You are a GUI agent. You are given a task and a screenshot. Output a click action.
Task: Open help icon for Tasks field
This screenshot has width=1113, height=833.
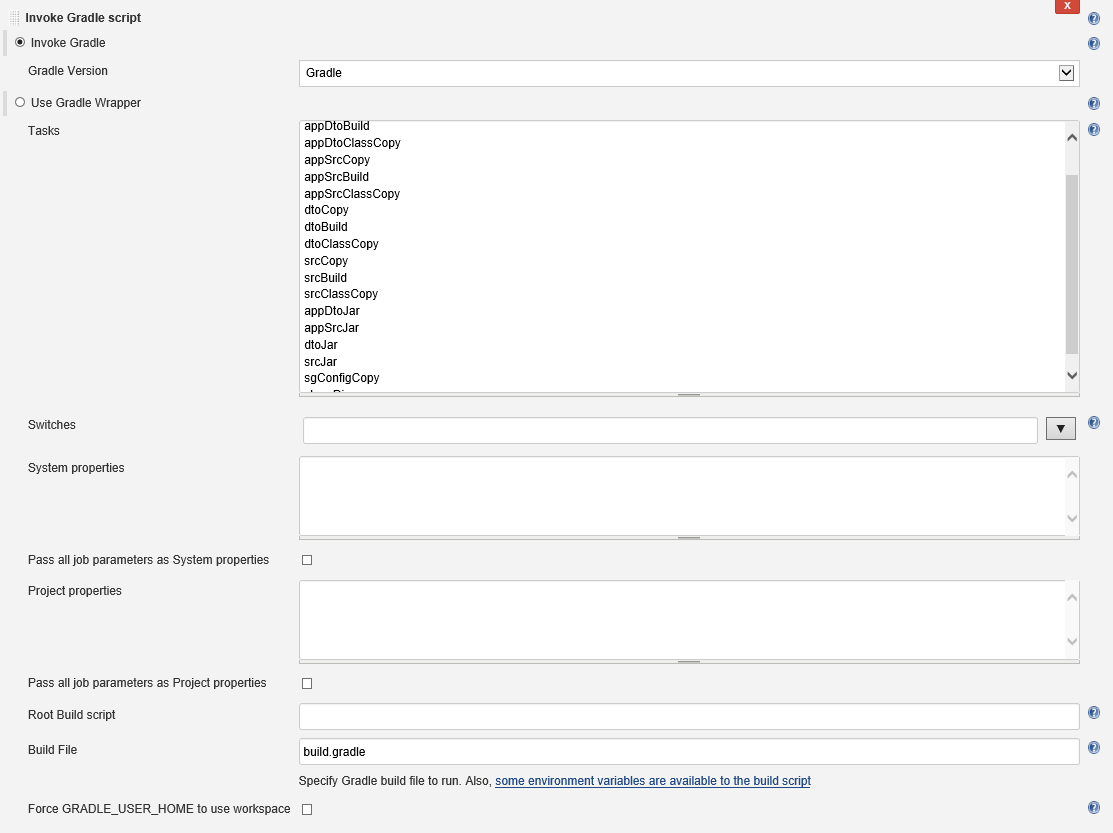pos(1094,129)
